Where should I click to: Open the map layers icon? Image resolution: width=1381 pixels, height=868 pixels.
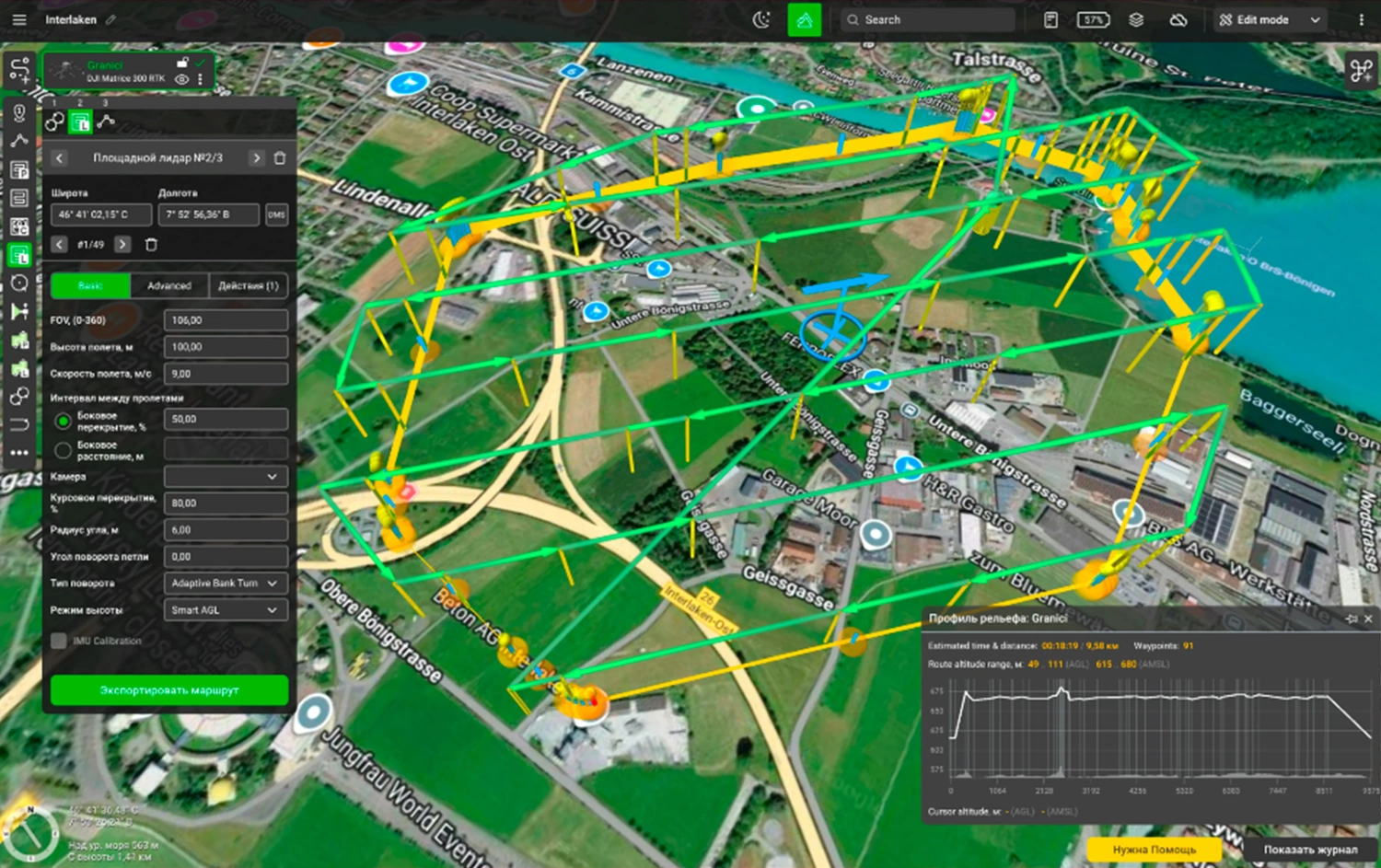(1136, 19)
